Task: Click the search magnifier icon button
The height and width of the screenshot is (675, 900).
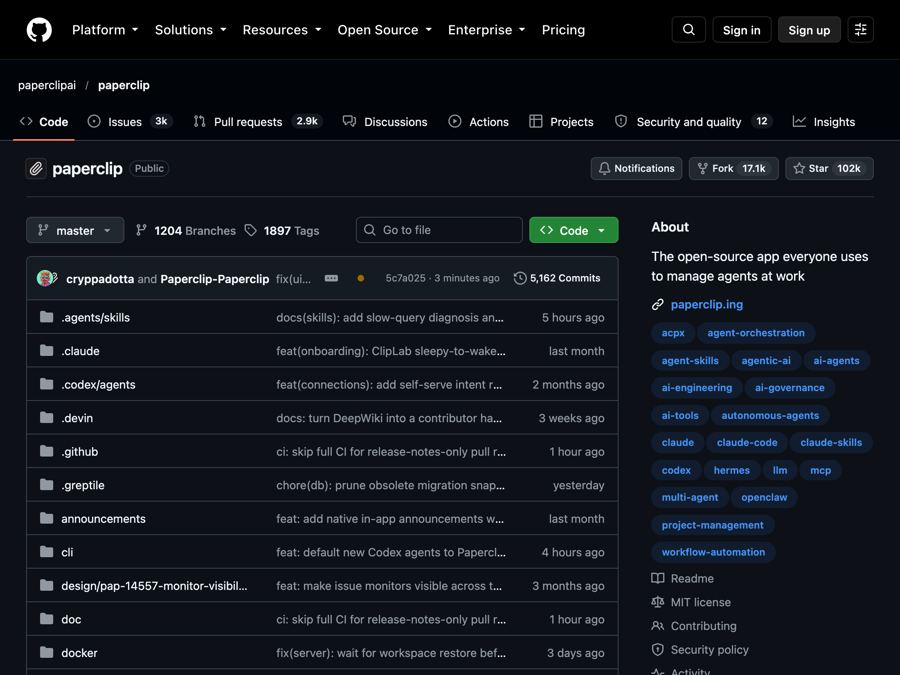Action: pos(689,30)
